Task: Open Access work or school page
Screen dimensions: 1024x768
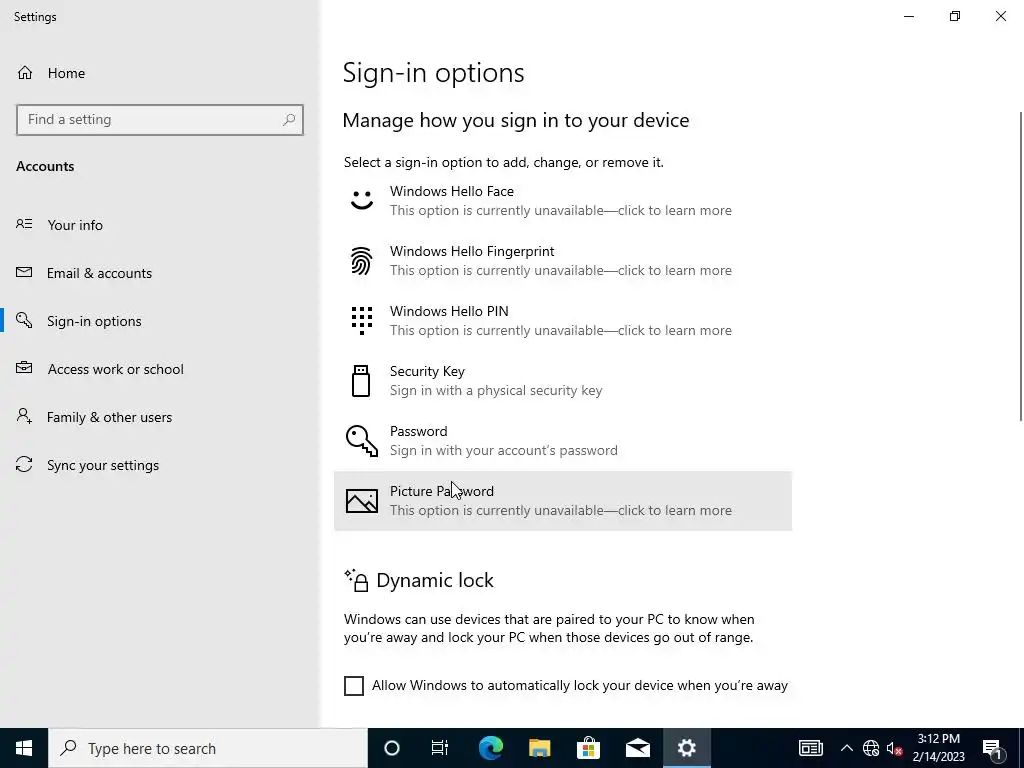Action: (160, 369)
